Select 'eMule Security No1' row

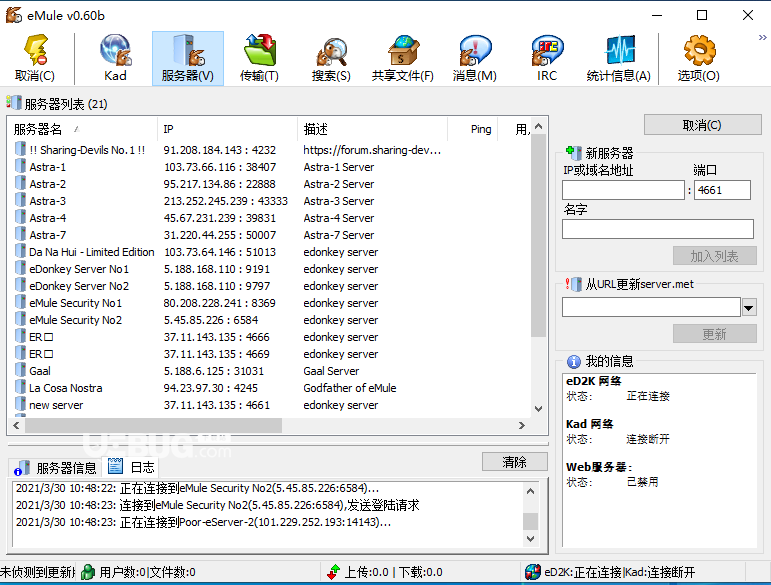click(269, 302)
